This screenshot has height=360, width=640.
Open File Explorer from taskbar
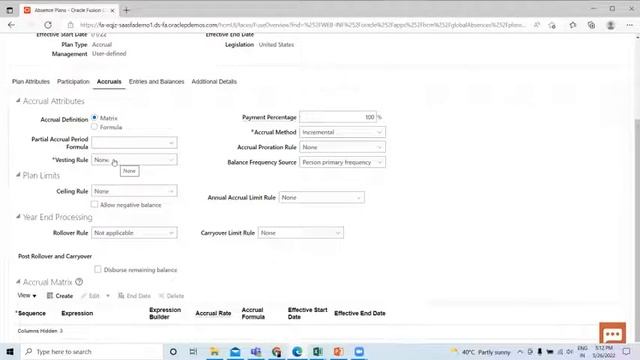[x=214, y=351]
